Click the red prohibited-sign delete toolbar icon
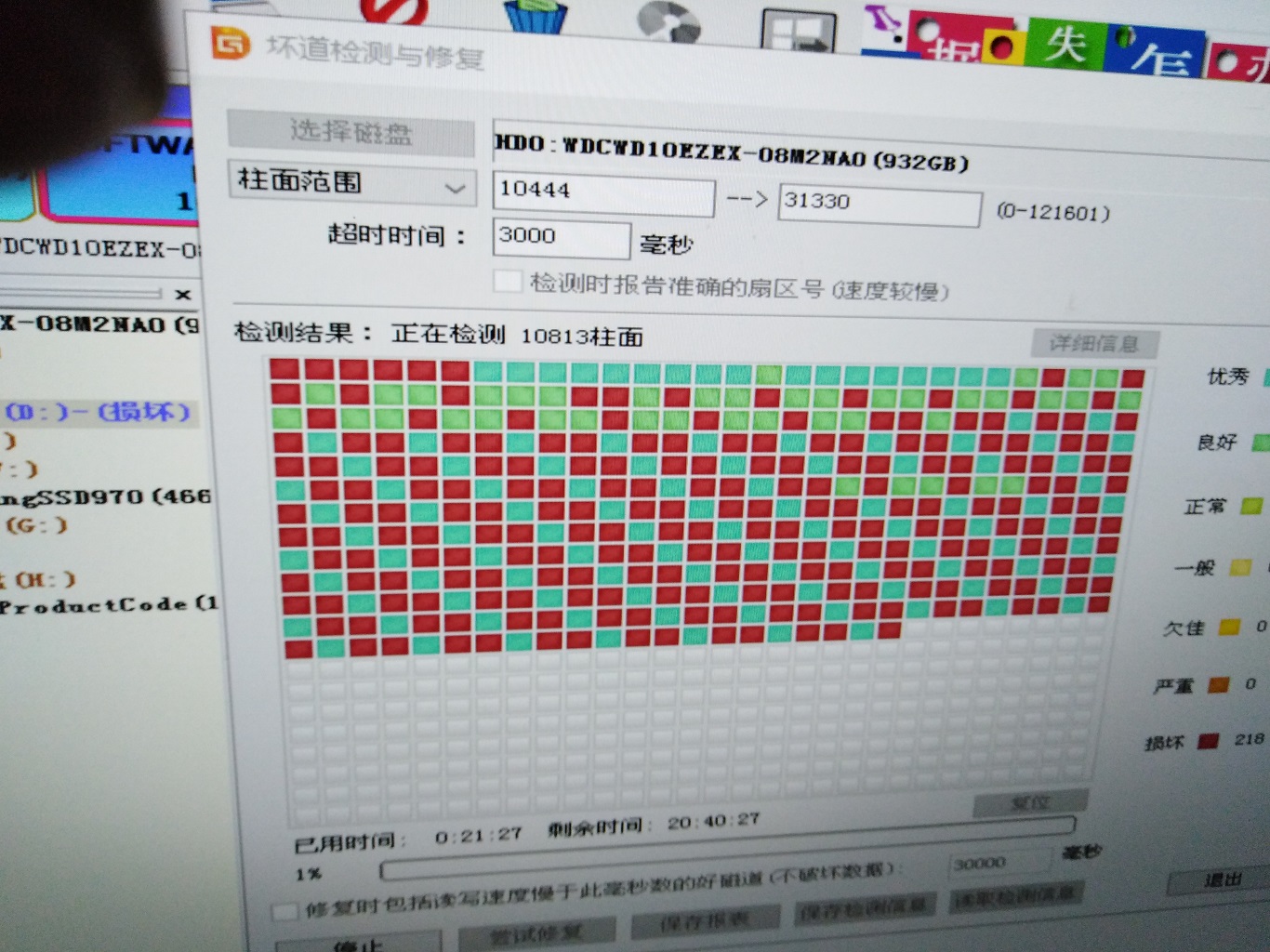Image resolution: width=1270 pixels, height=952 pixels. 393,9
